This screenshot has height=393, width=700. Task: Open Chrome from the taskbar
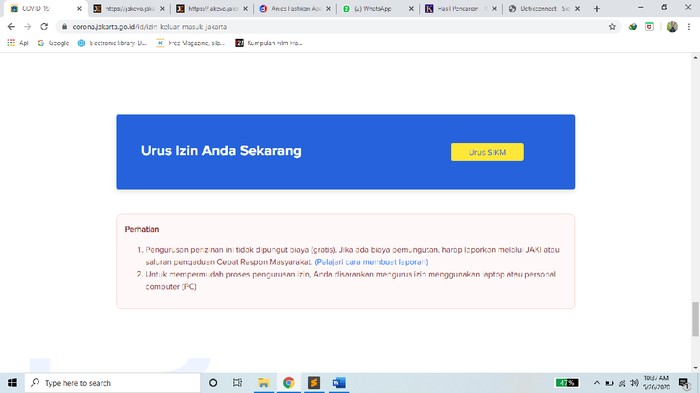pos(288,383)
